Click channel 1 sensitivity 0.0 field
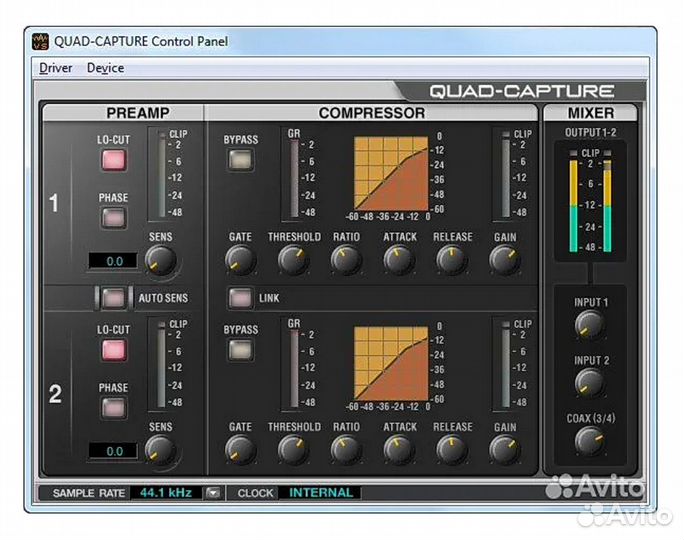This screenshot has width=684, height=540. 113,261
